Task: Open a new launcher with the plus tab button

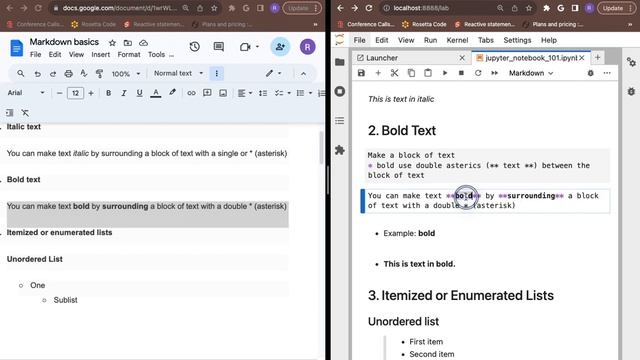Action: (598, 58)
